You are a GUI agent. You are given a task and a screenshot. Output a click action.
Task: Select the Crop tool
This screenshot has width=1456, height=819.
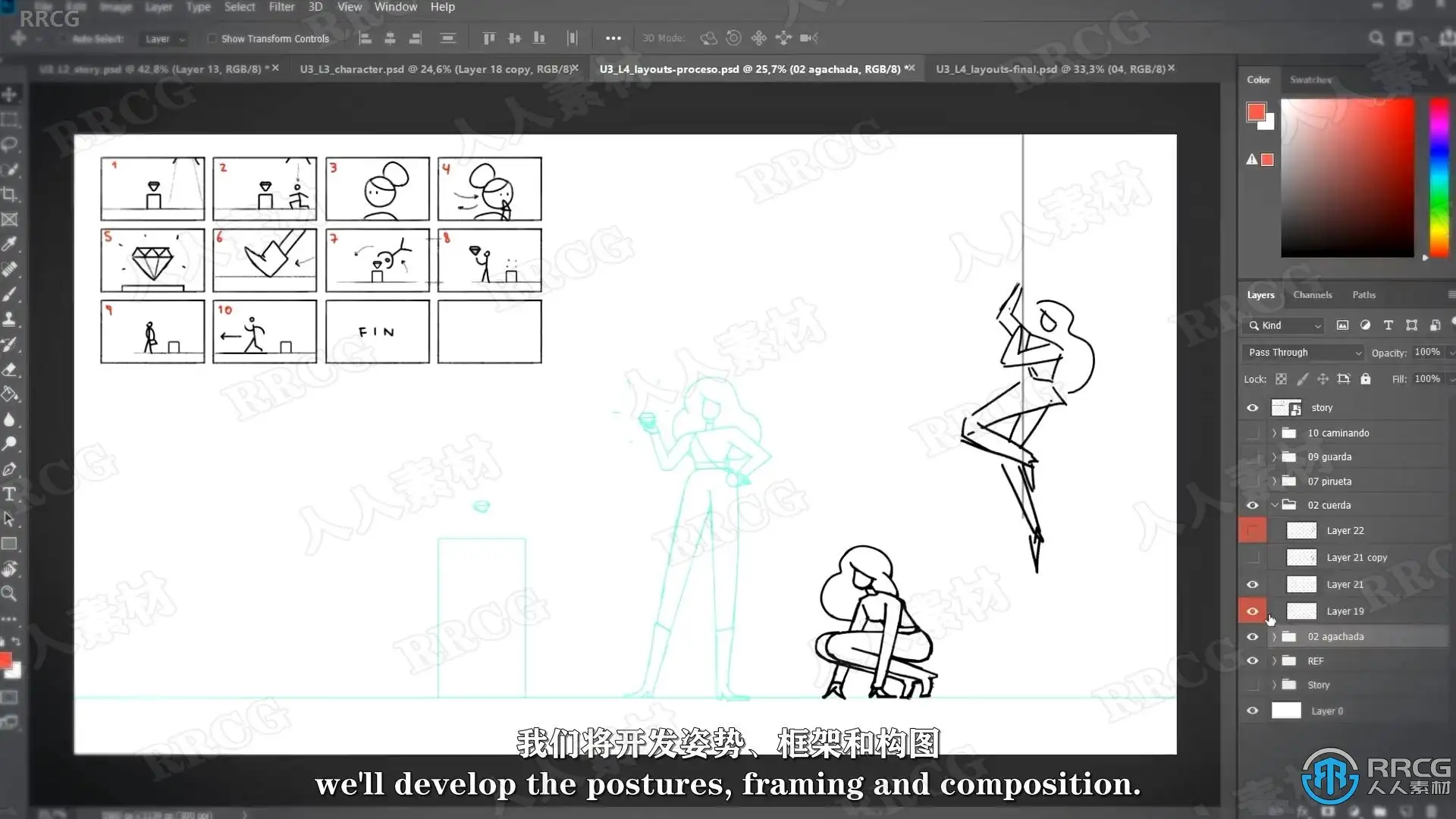10,194
